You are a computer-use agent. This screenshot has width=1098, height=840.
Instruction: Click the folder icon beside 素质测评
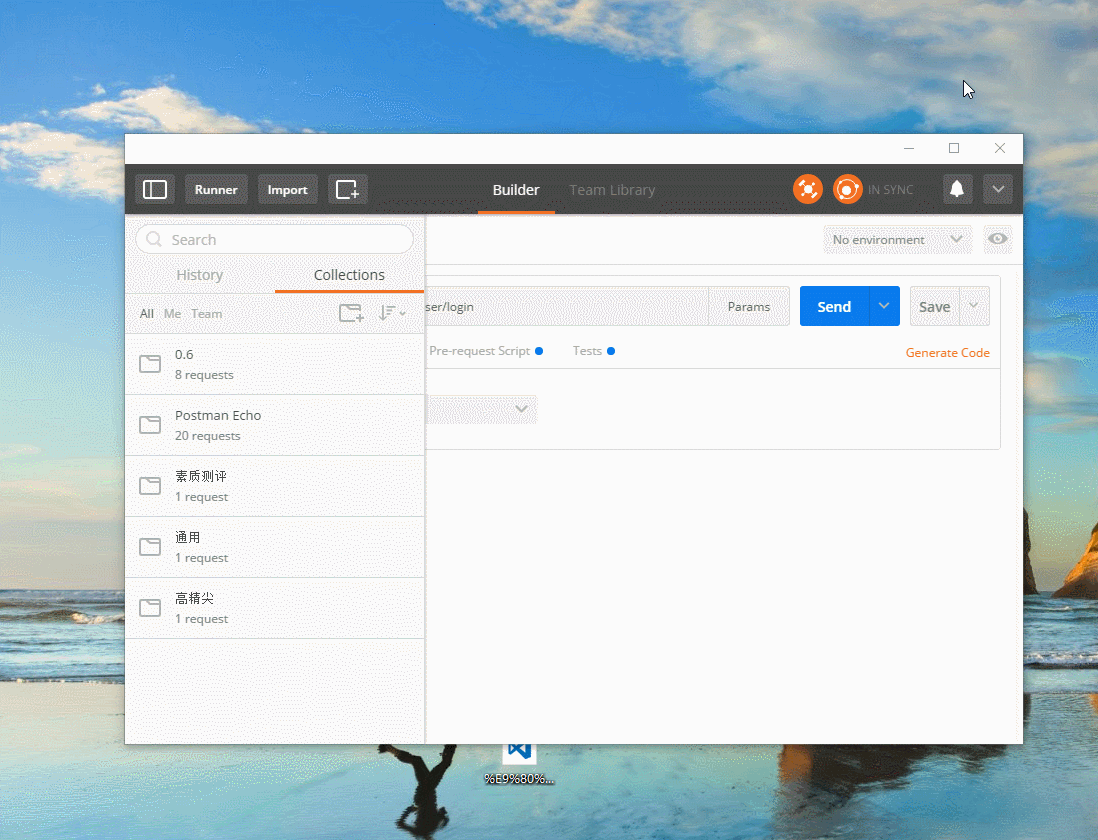(x=150, y=486)
